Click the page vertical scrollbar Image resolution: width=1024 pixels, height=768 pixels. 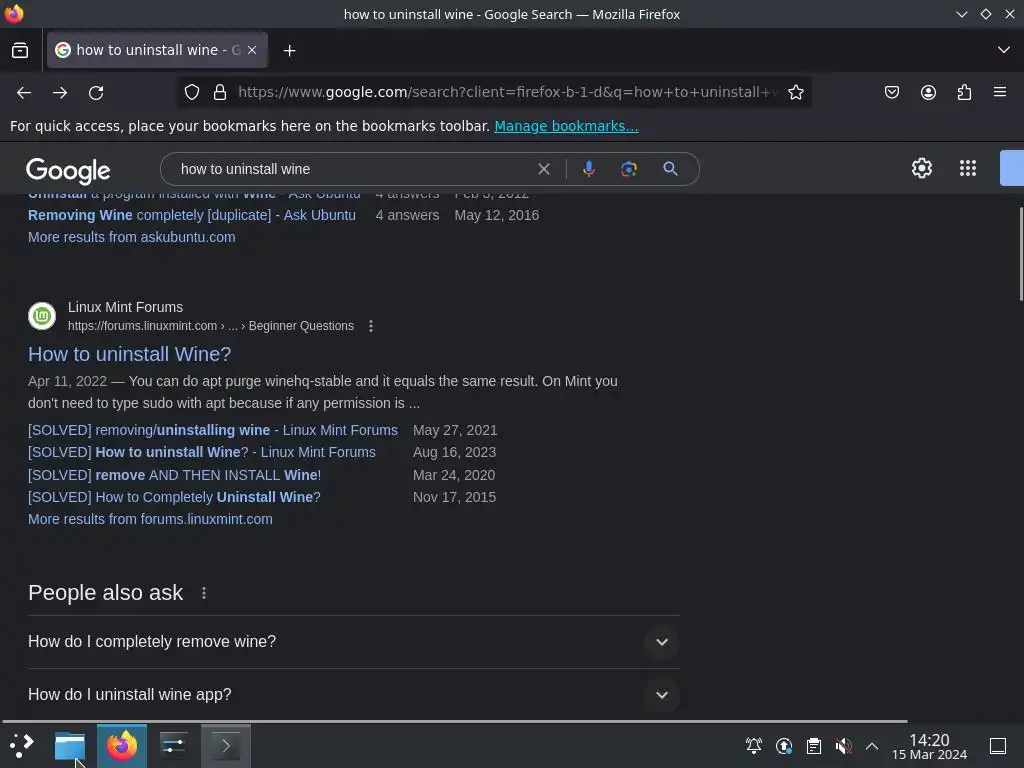1020,255
